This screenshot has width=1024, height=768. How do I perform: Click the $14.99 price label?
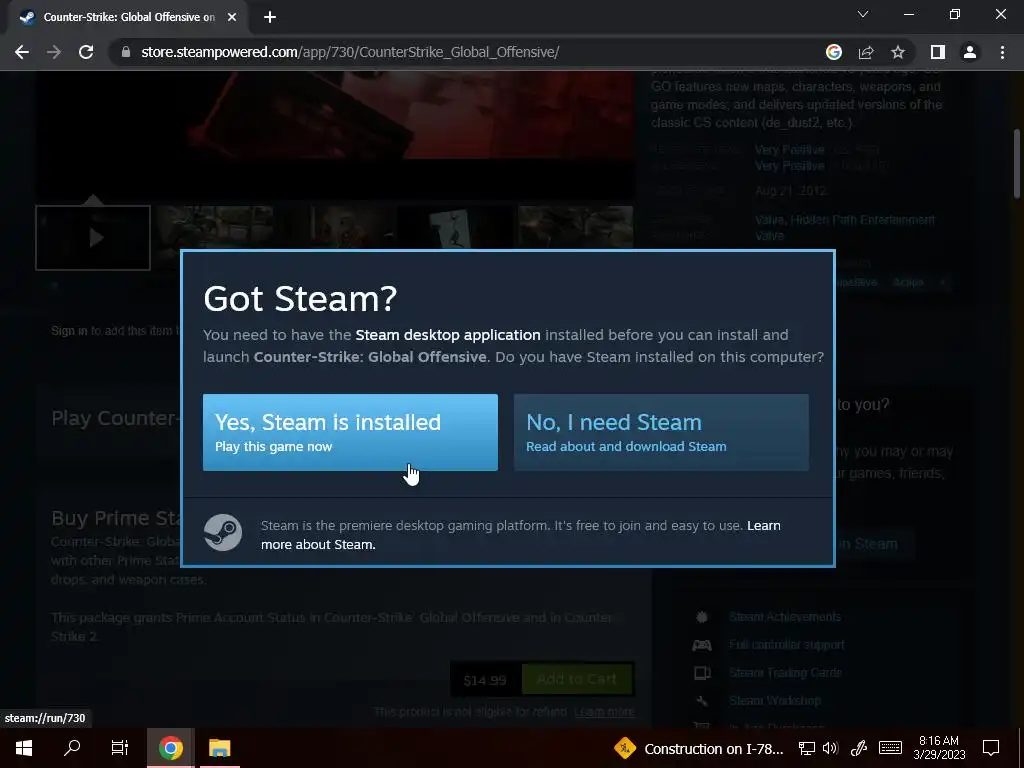pos(485,680)
